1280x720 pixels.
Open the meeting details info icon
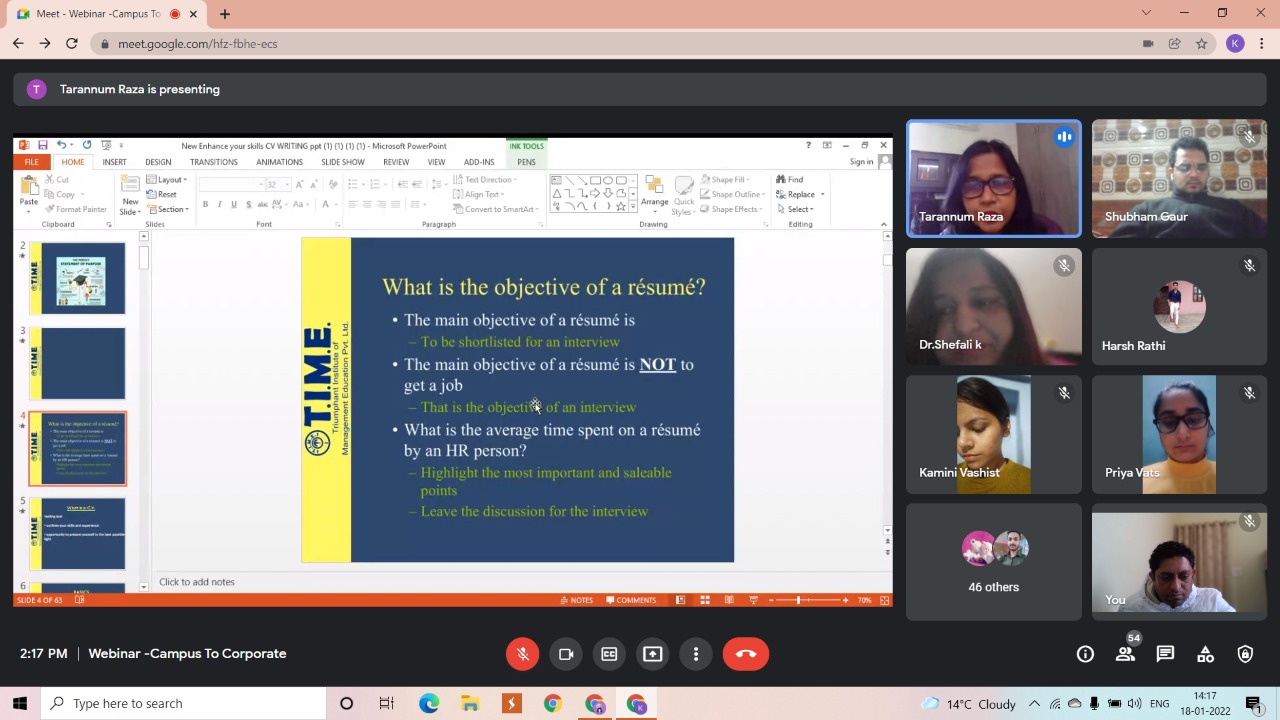[x=1085, y=654]
